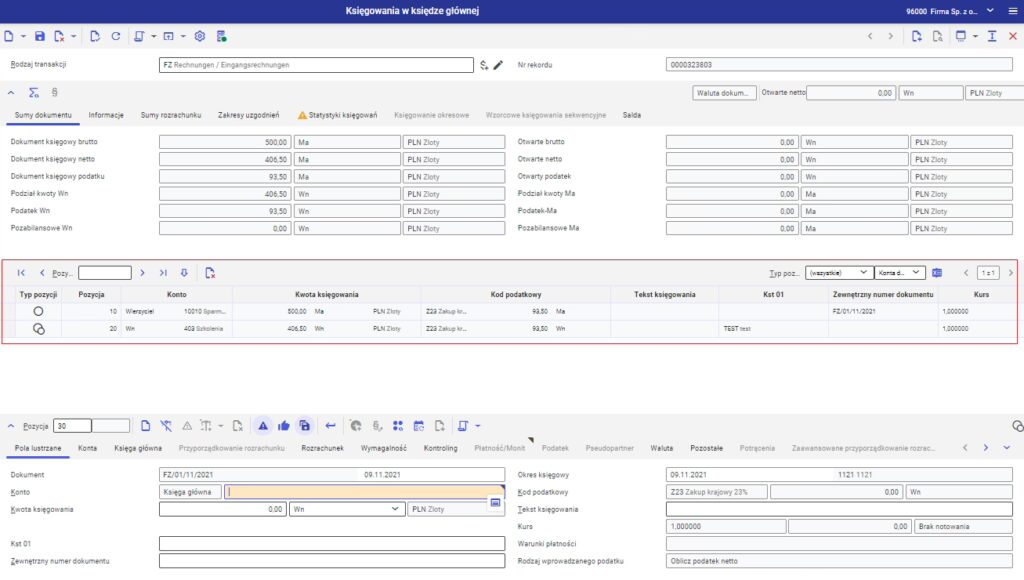Open the Typ pozycji (wszystkie) dropdown
The image size is (1024, 580).
pos(837,272)
